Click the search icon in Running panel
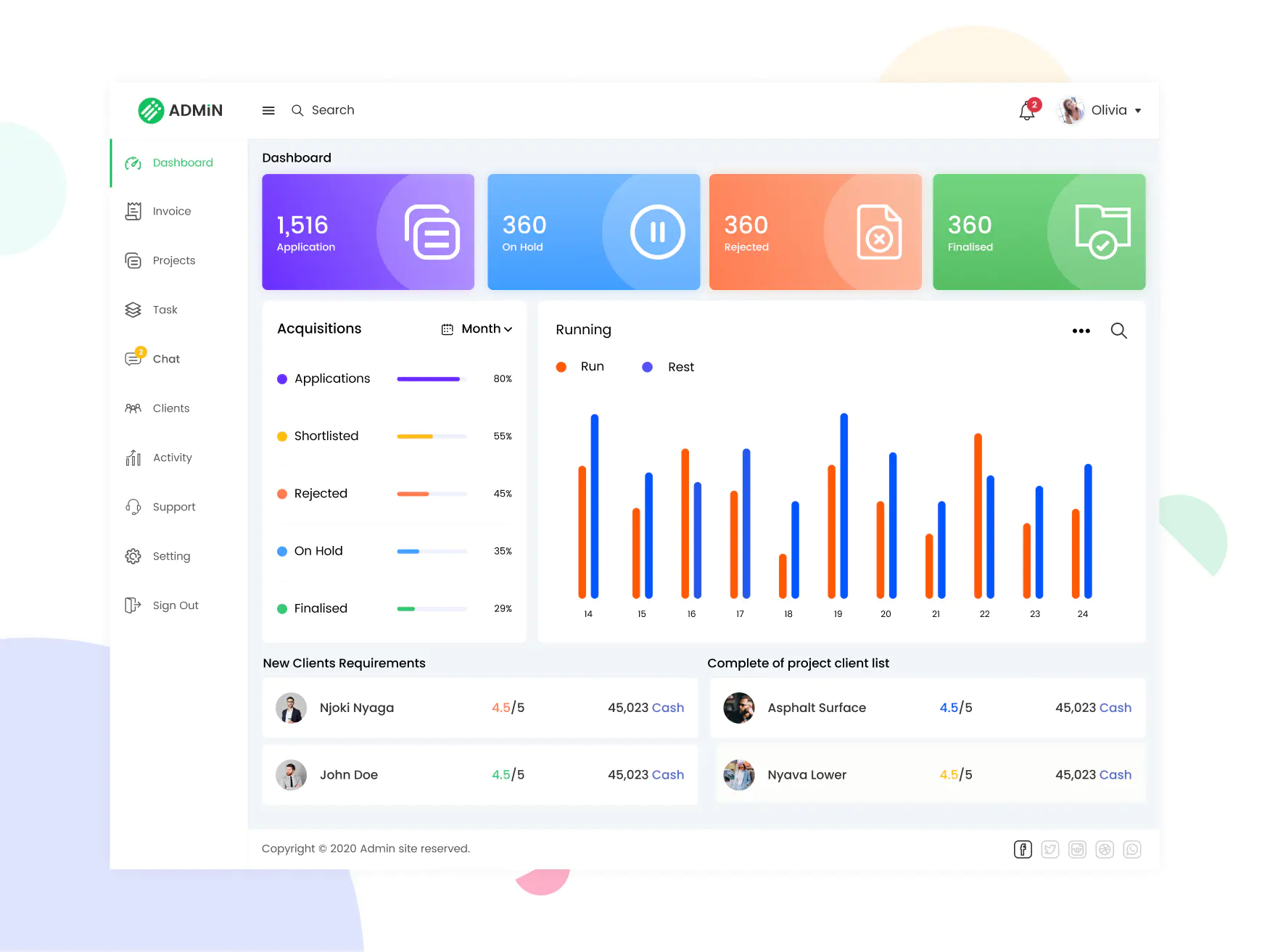 1119,331
